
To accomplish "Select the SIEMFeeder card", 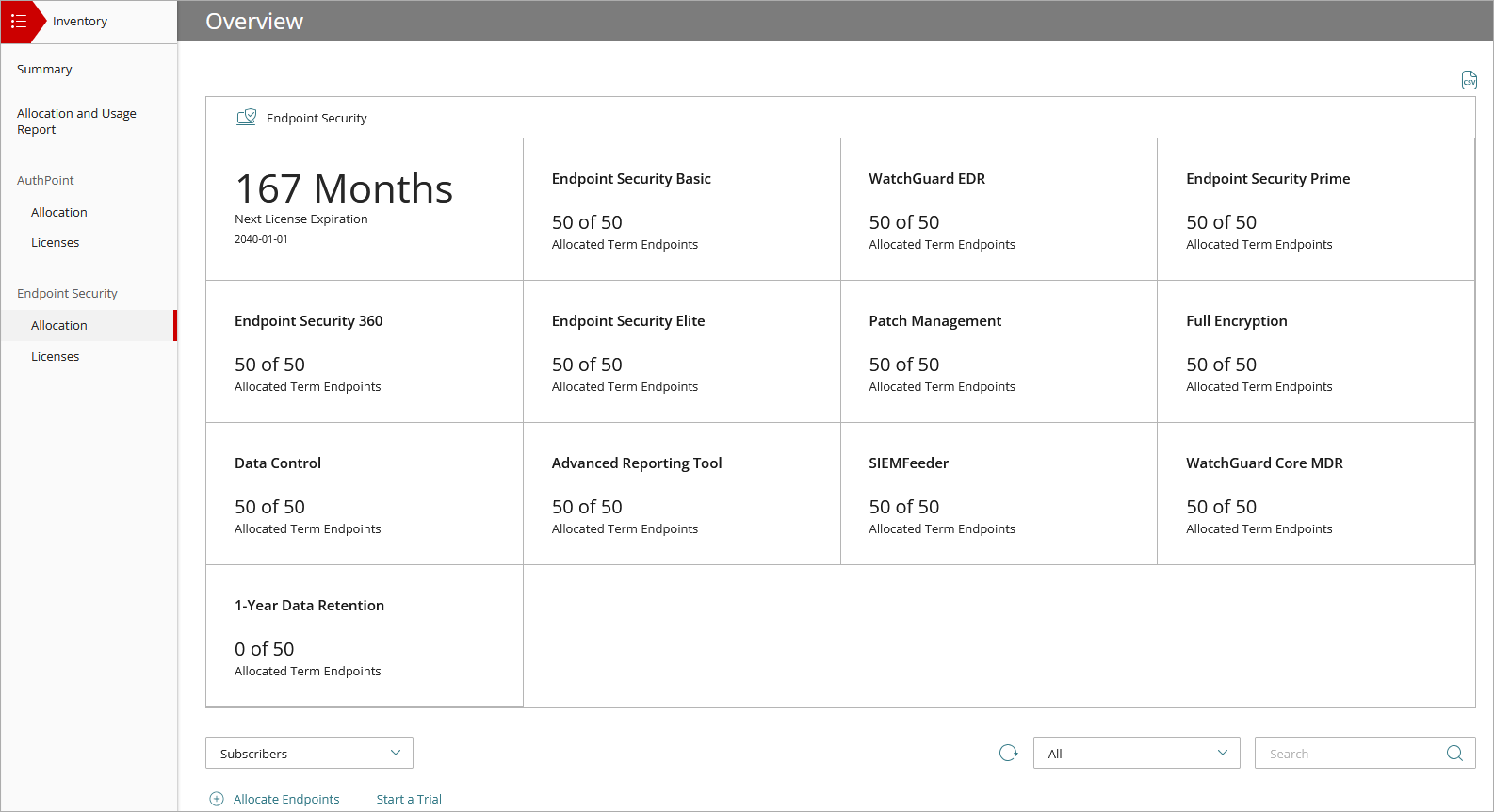I will coord(999,494).
